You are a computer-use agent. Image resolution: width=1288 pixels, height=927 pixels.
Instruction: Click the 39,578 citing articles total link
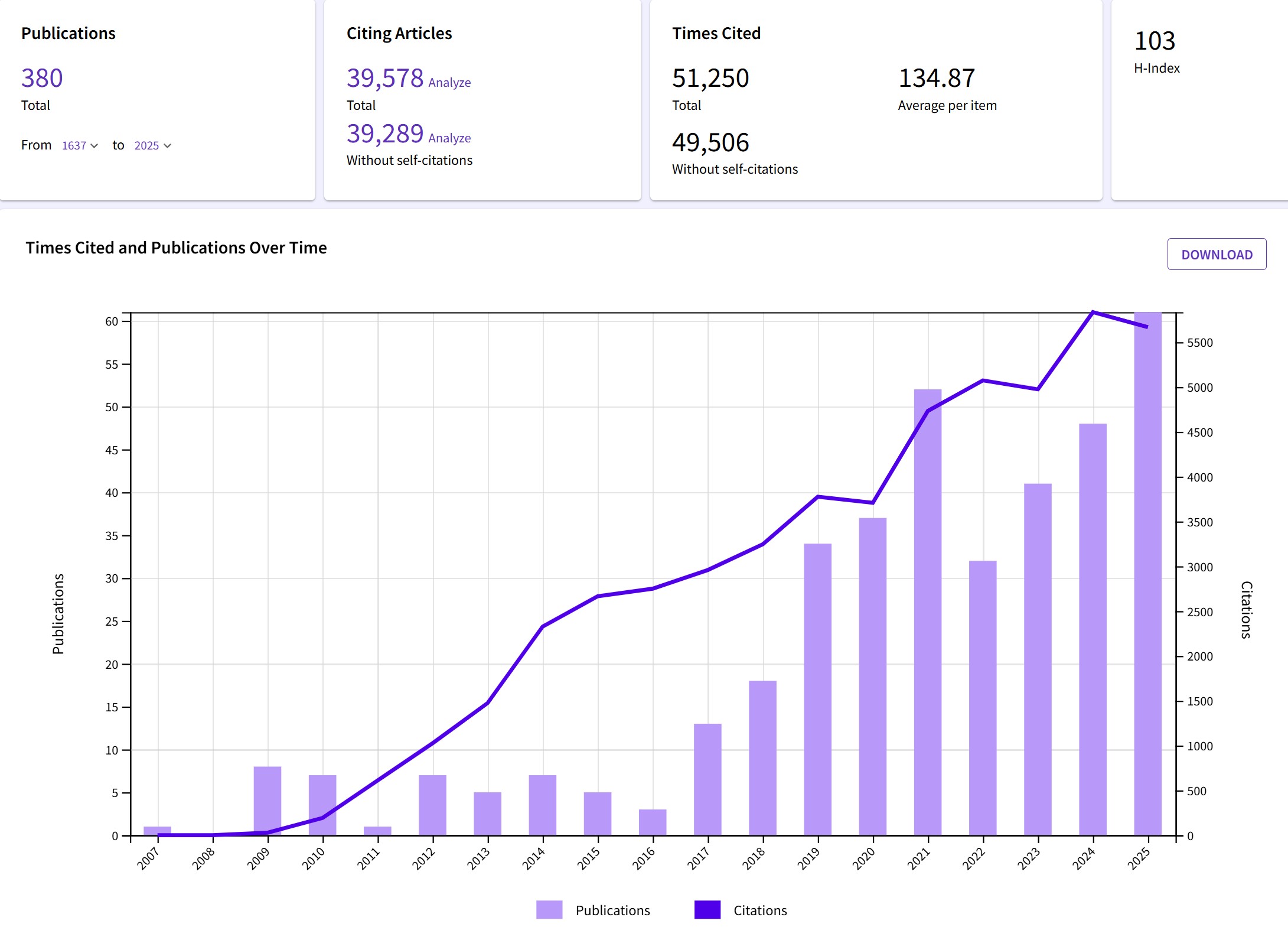point(385,78)
